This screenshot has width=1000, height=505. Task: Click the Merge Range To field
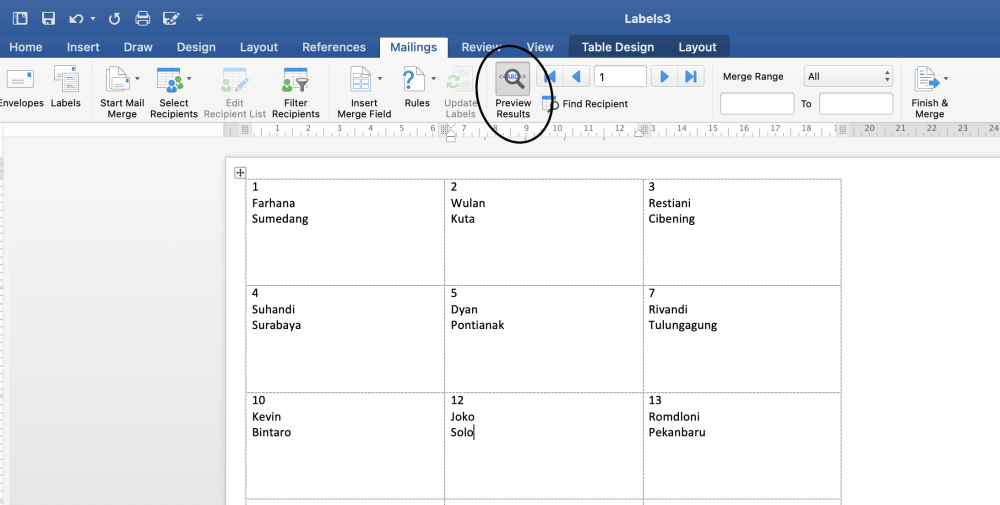(x=855, y=104)
